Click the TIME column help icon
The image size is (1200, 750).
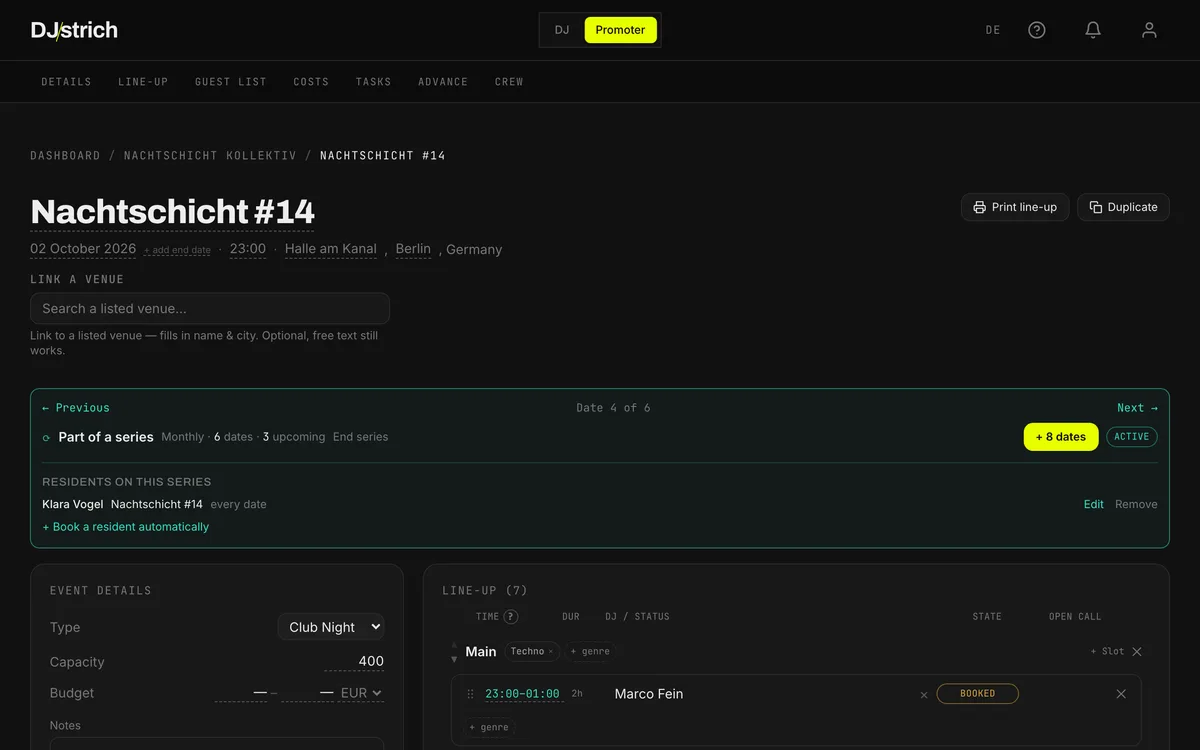tap(511, 617)
